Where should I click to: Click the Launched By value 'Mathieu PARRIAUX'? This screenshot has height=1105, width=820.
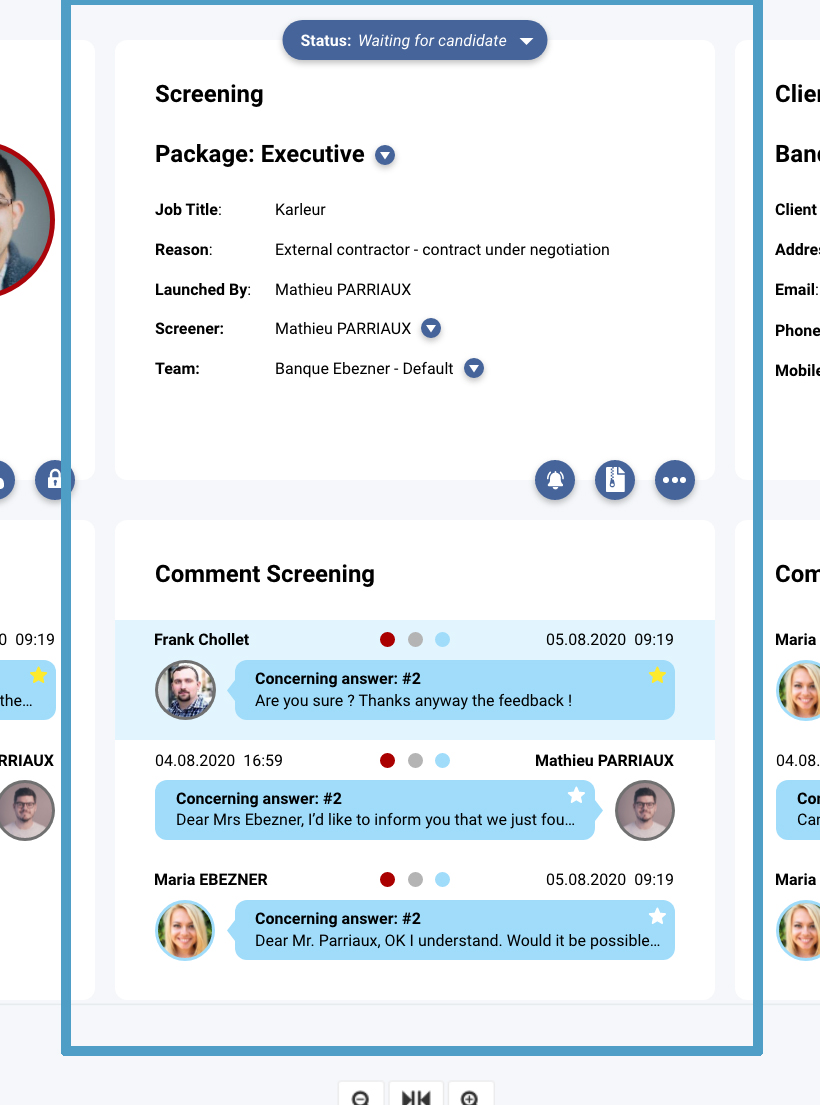tap(343, 290)
